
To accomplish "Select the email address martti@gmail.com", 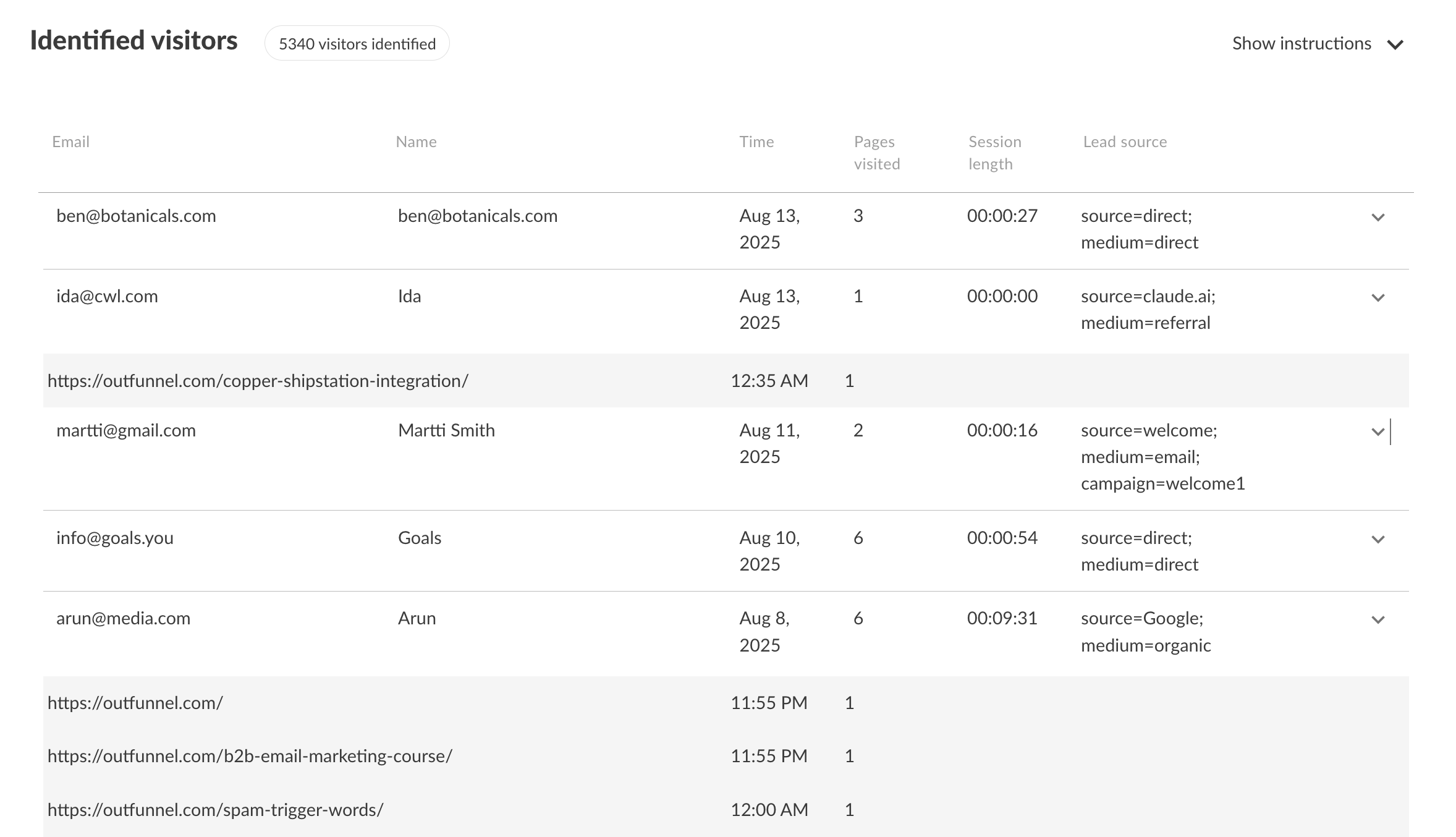I will point(125,431).
